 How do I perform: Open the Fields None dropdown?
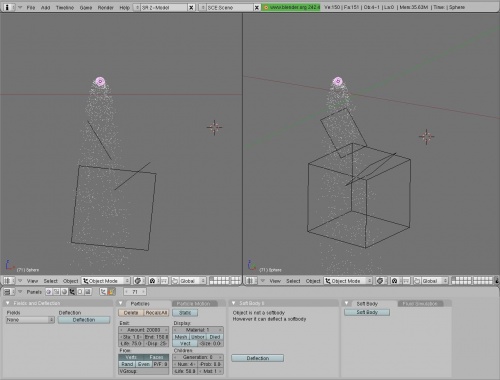coord(30,320)
